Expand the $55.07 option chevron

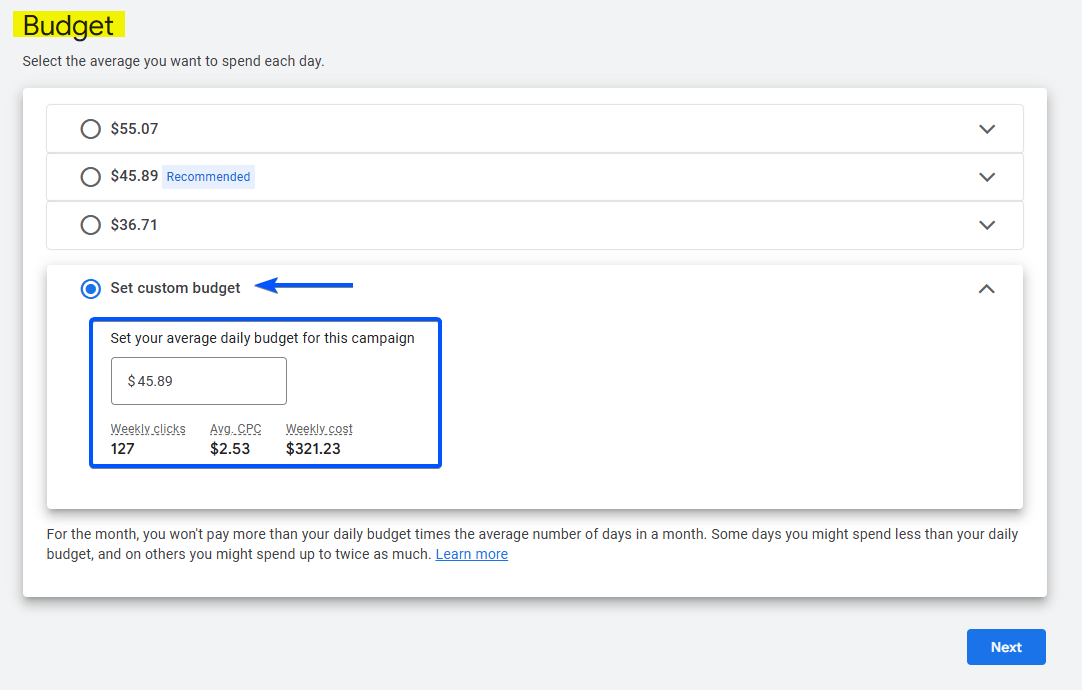click(x=987, y=129)
